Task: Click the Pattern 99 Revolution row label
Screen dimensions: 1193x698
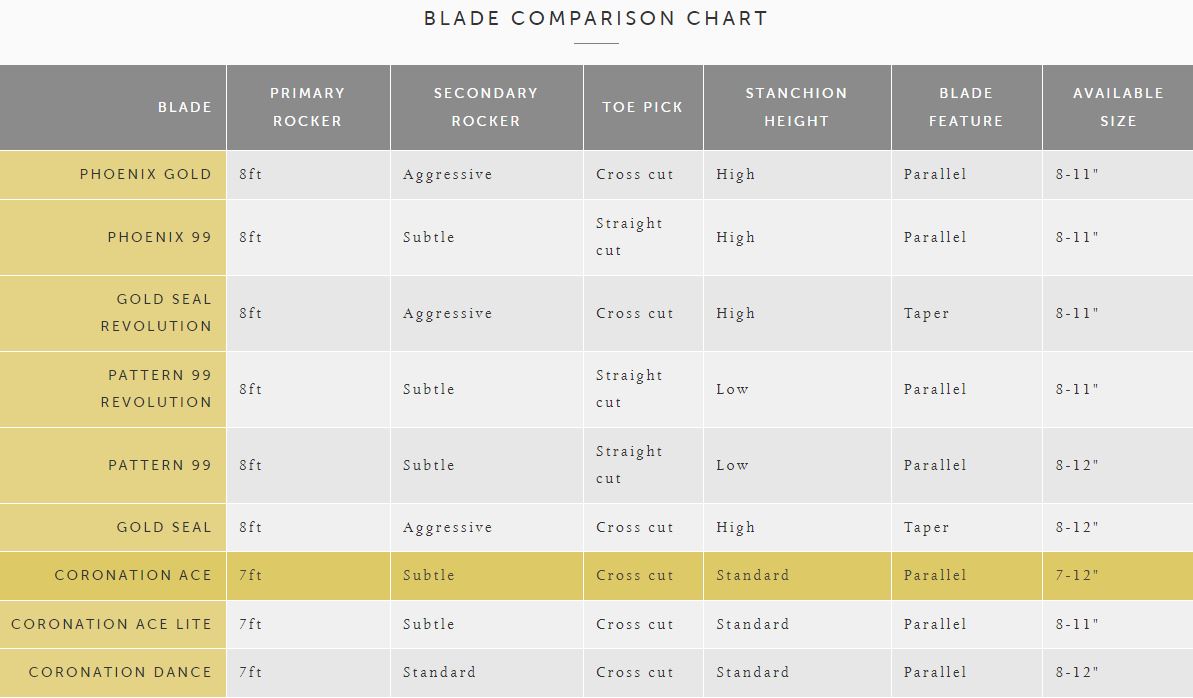Action: click(156, 388)
